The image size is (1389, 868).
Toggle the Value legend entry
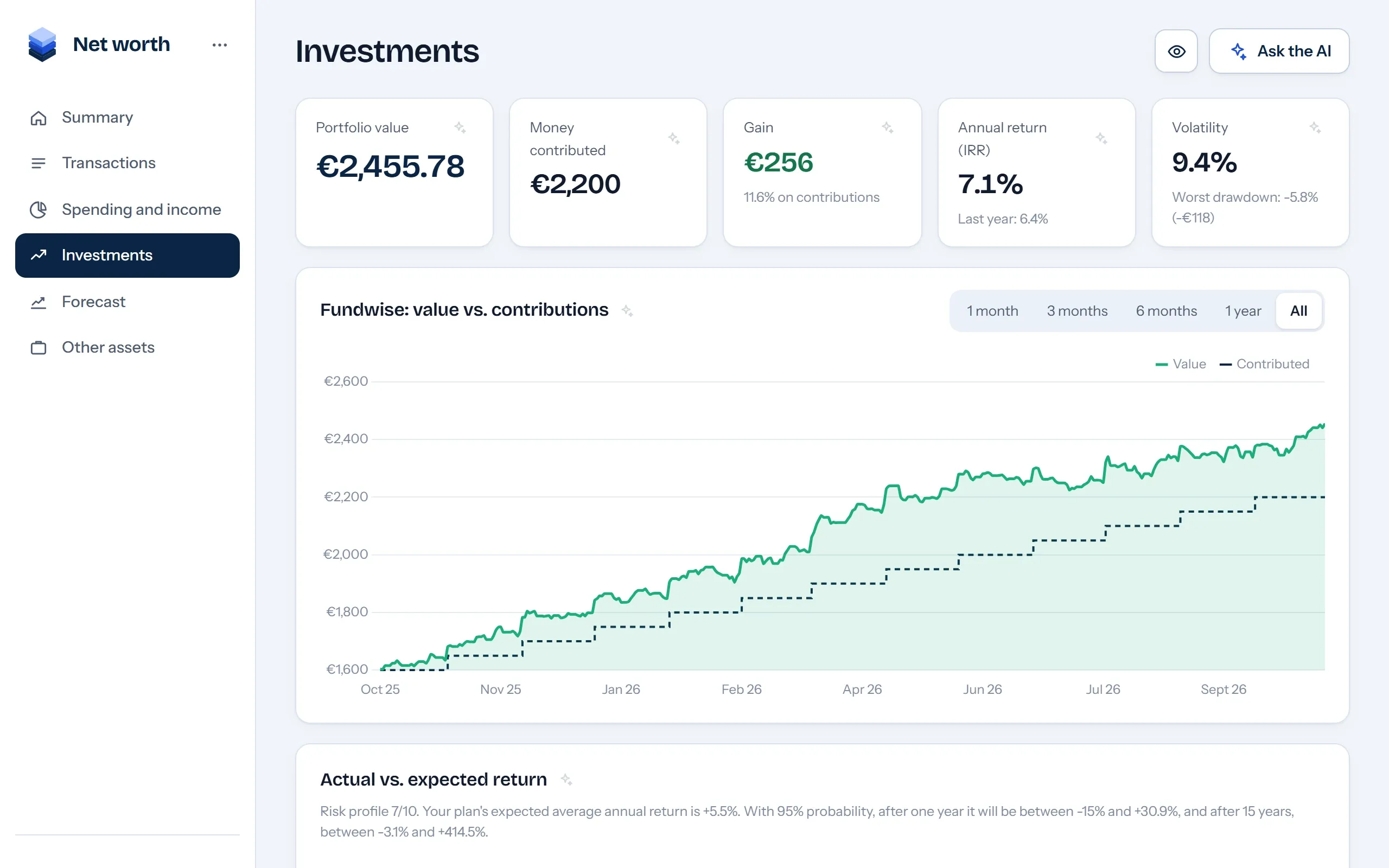pos(1181,364)
